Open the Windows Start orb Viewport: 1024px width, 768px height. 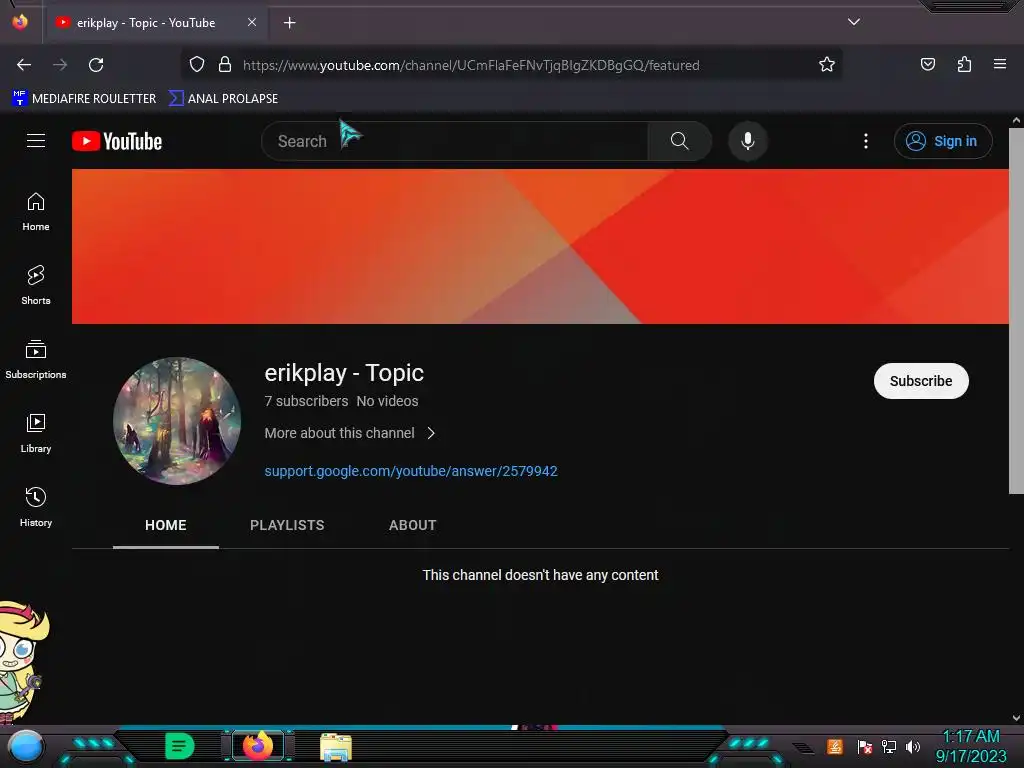pos(25,746)
